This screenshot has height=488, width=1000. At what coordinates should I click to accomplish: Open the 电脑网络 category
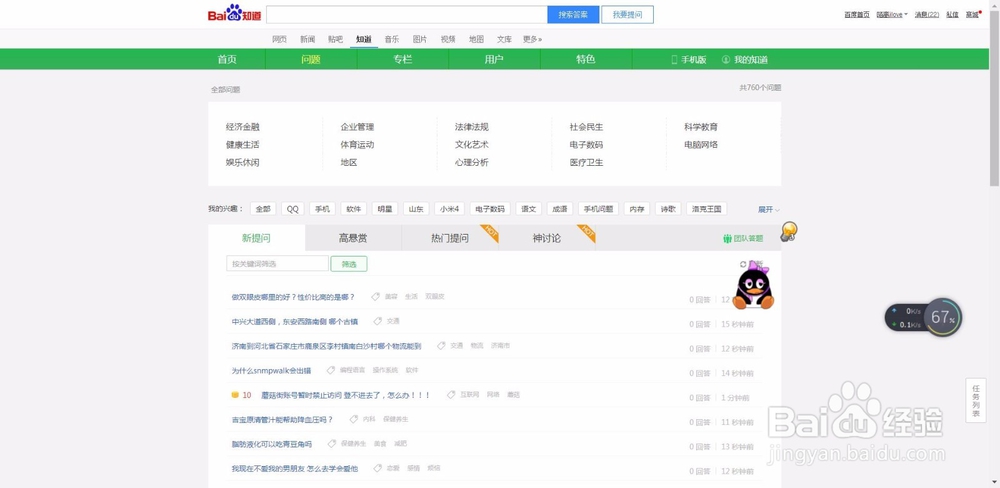(701, 145)
